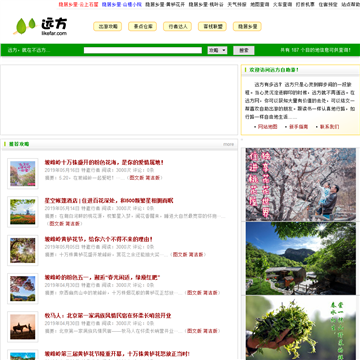Image resolution: width=360 pixels, height=360 pixels.
Task: Open article about 坡峰岭 pink flower sea
Action: tap(104, 162)
